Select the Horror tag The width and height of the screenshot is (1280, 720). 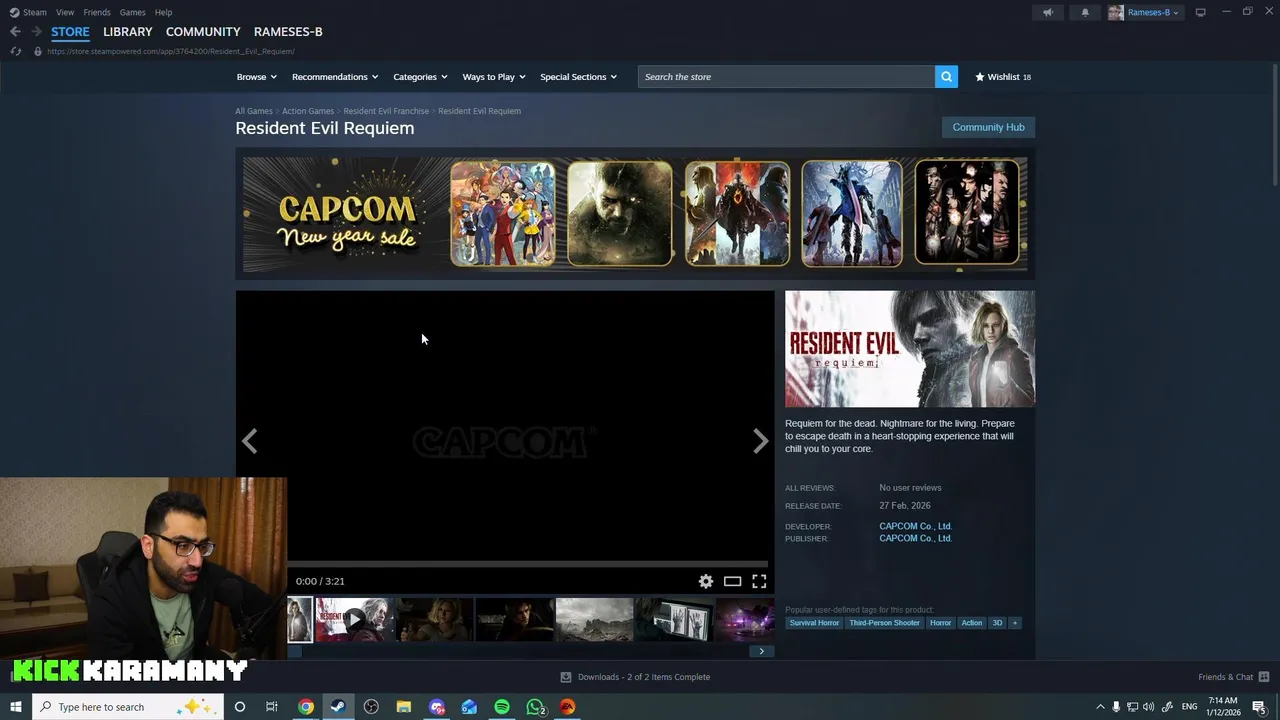point(940,623)
